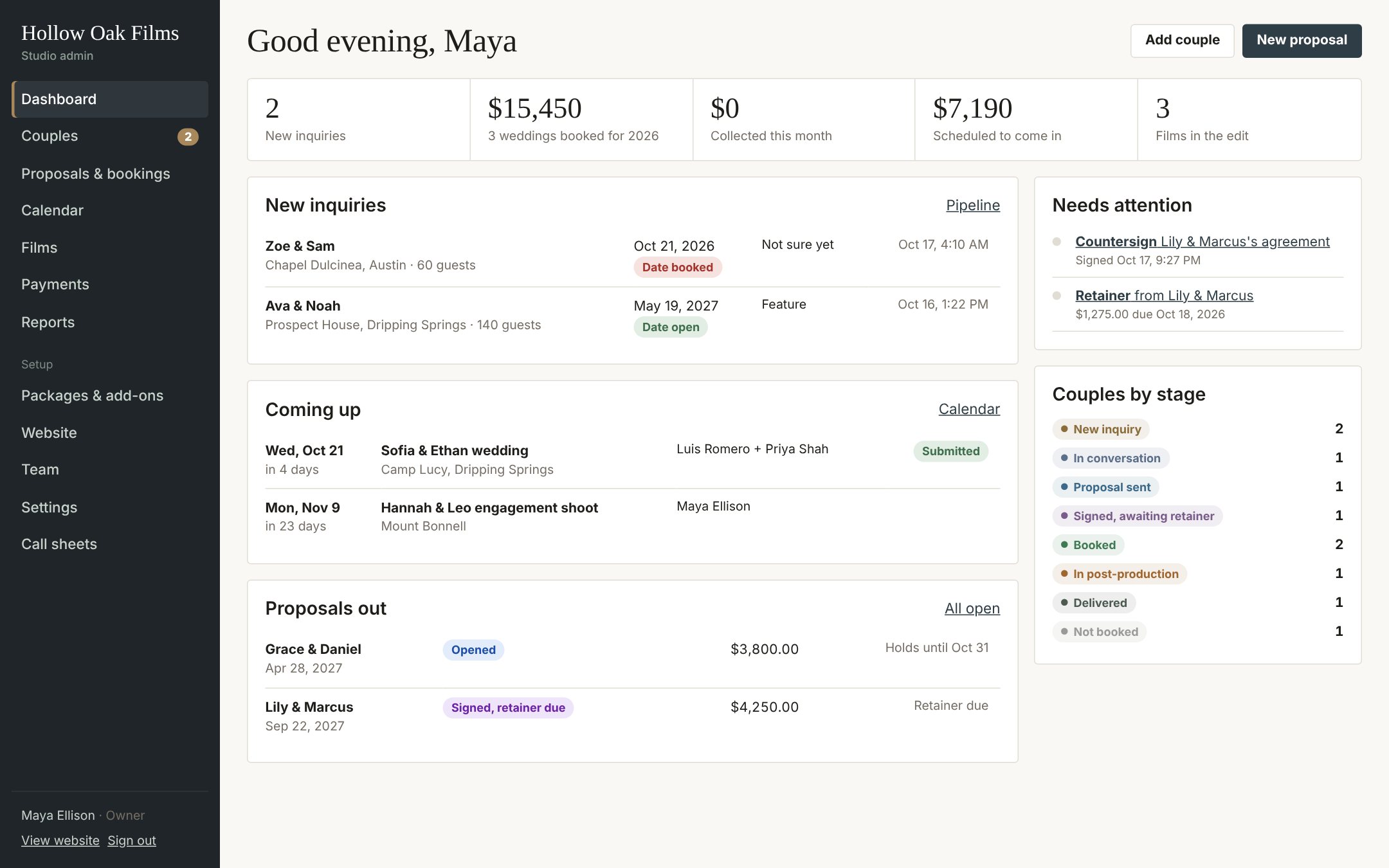The image size is (1389, 868).
Task: Click the Add couple button
Action: [1182, 41]
